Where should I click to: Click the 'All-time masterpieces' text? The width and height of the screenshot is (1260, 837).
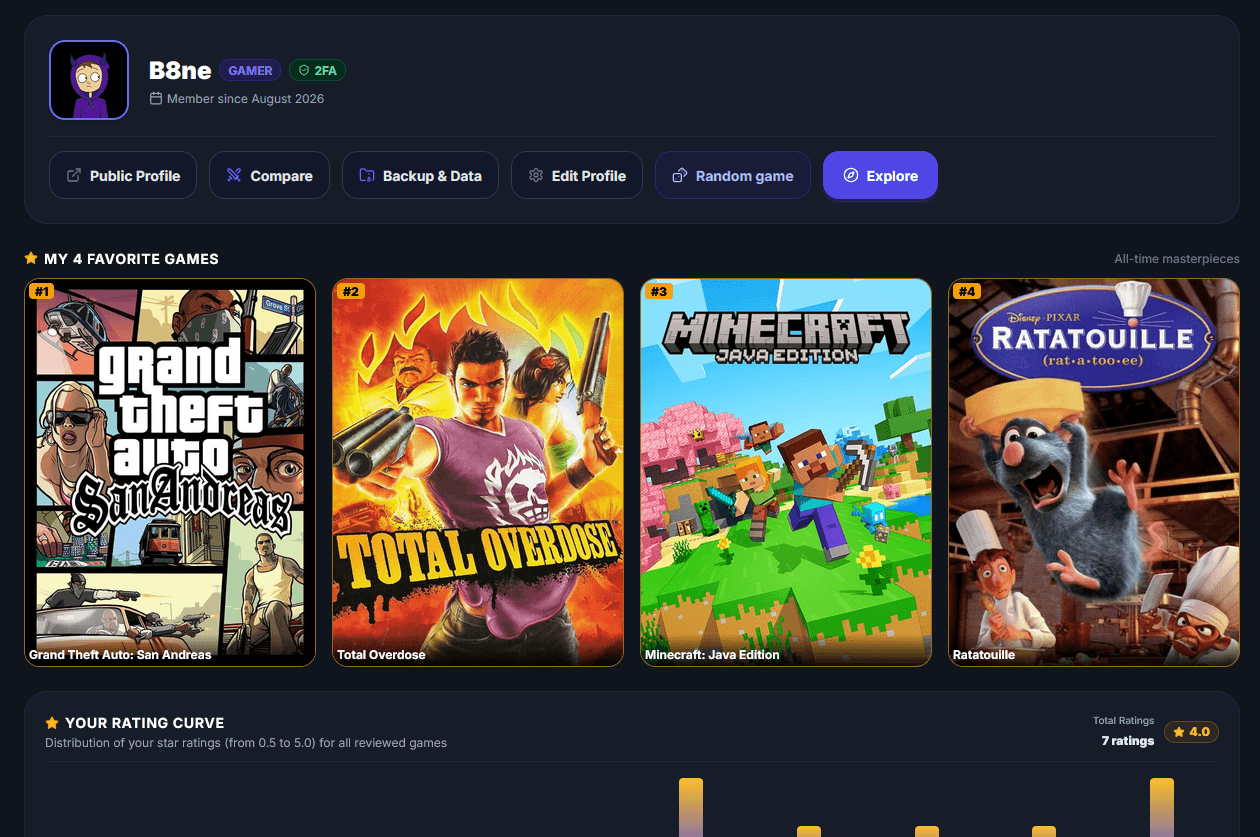click(1177, 259)
